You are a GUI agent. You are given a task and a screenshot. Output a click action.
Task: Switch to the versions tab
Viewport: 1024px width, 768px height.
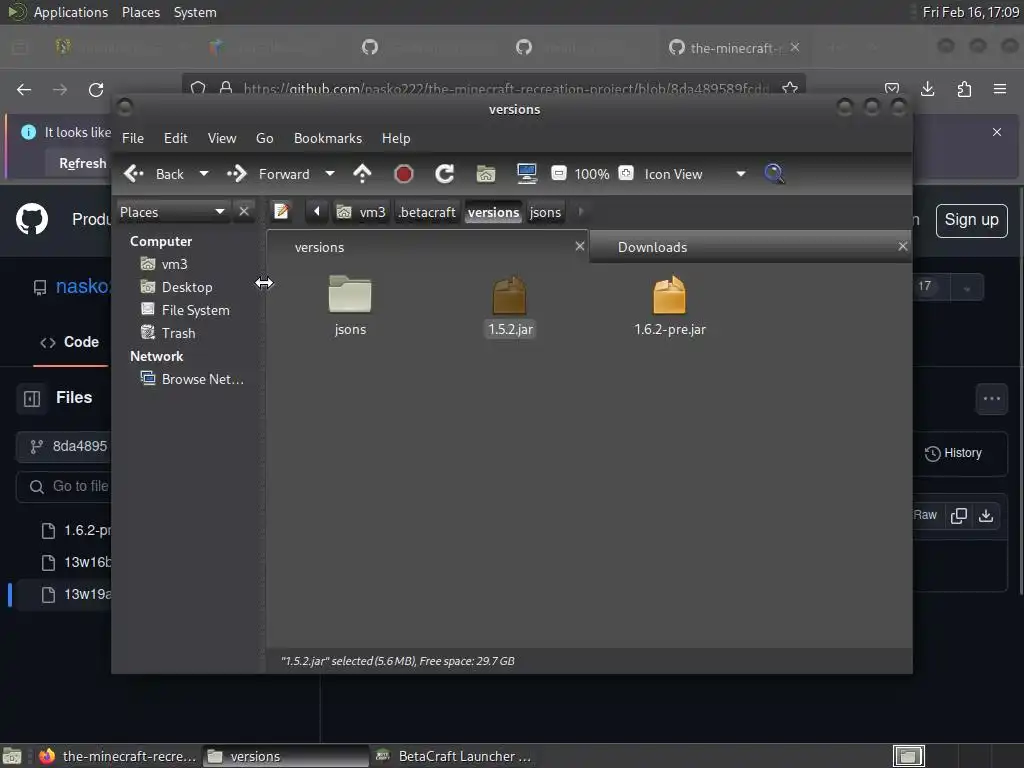click(x=319, y=247)
